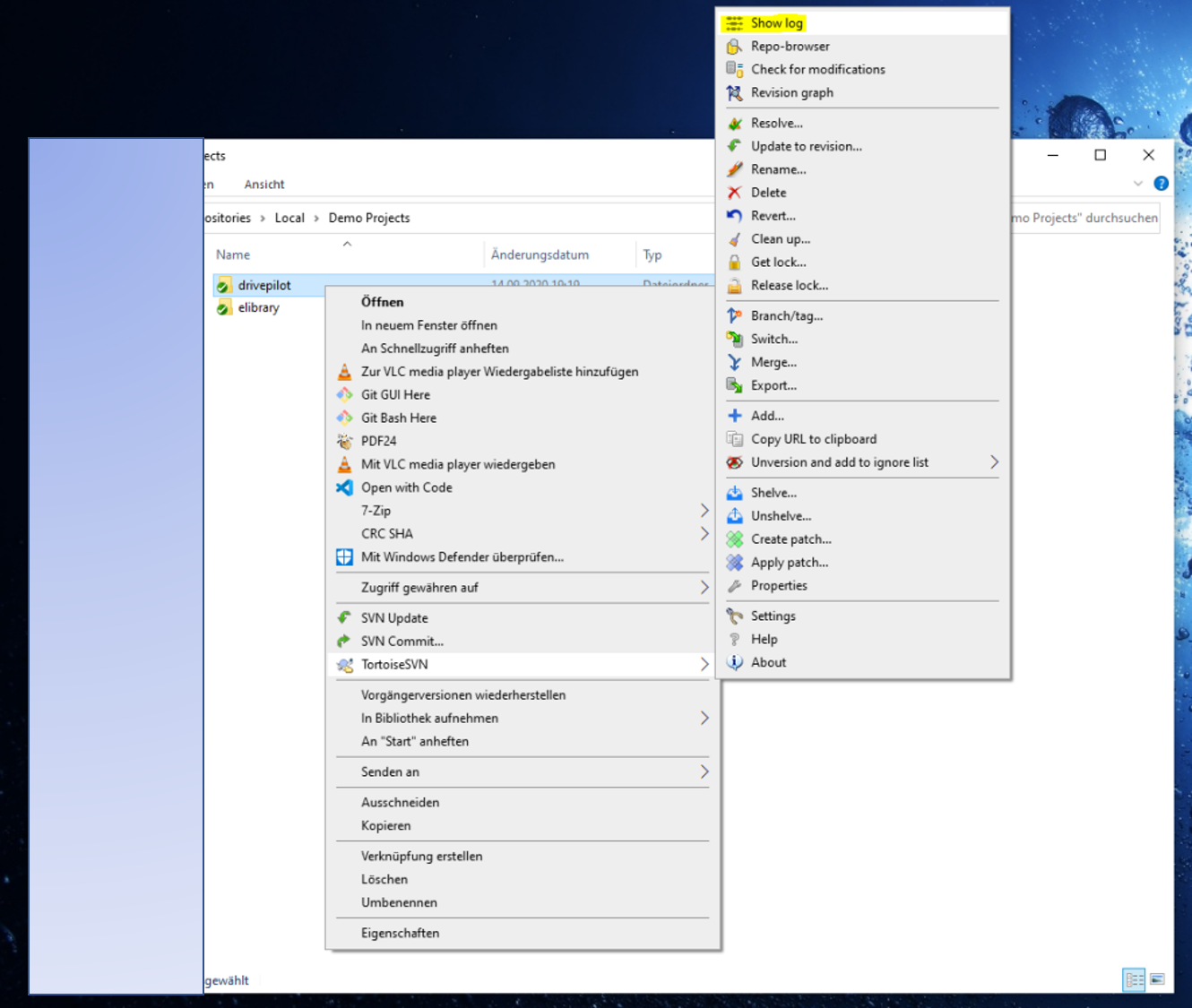Select Branch/tag in the TortoiseSVN menu
This screenshot has height=1008, width=1192.
tap(787, 315)
